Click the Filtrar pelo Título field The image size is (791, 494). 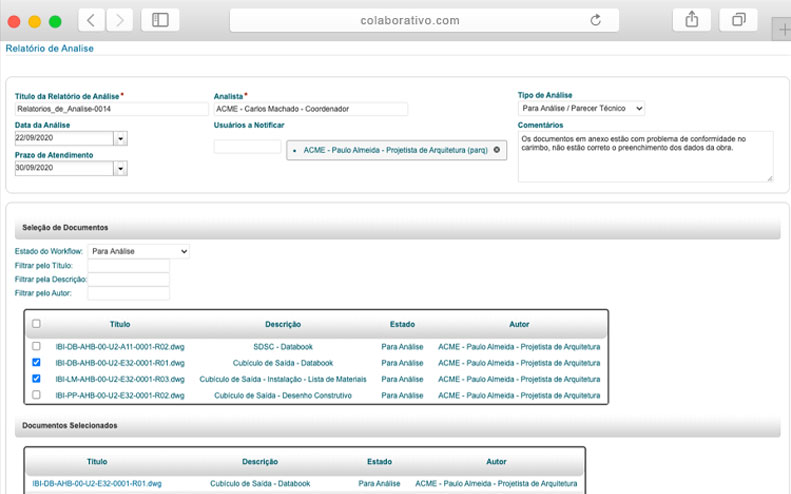coord(129,265)
